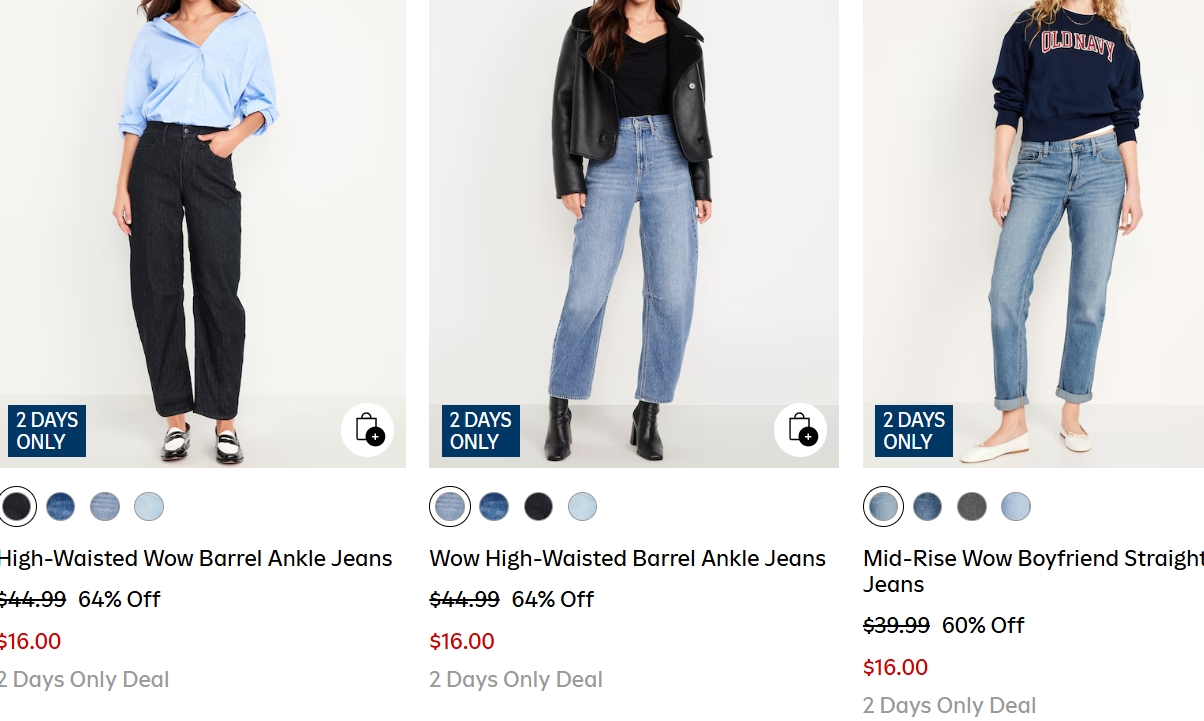Click add-to-bag icon on Wow High-Waisted jeans
The height and width of the screenshot is (721, 1204).
click(799, 430)
